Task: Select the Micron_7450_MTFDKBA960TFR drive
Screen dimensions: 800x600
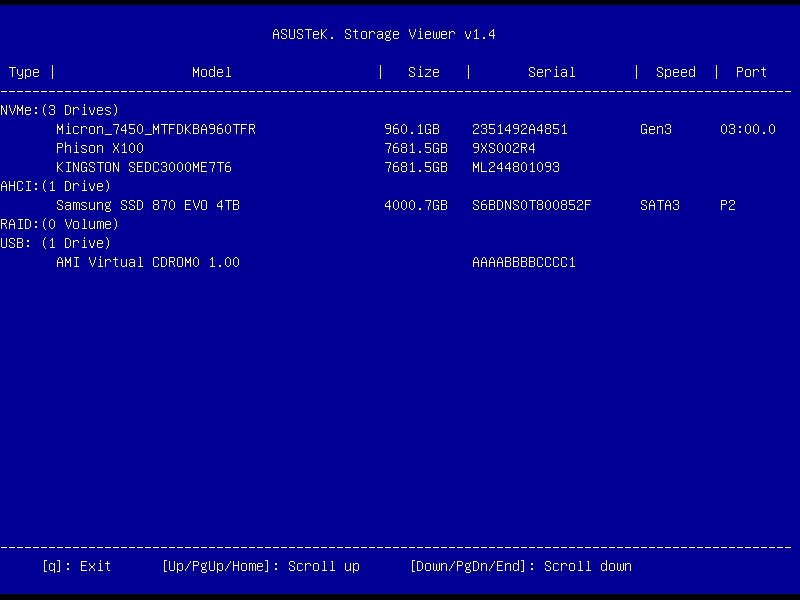Action: (156, 129)
